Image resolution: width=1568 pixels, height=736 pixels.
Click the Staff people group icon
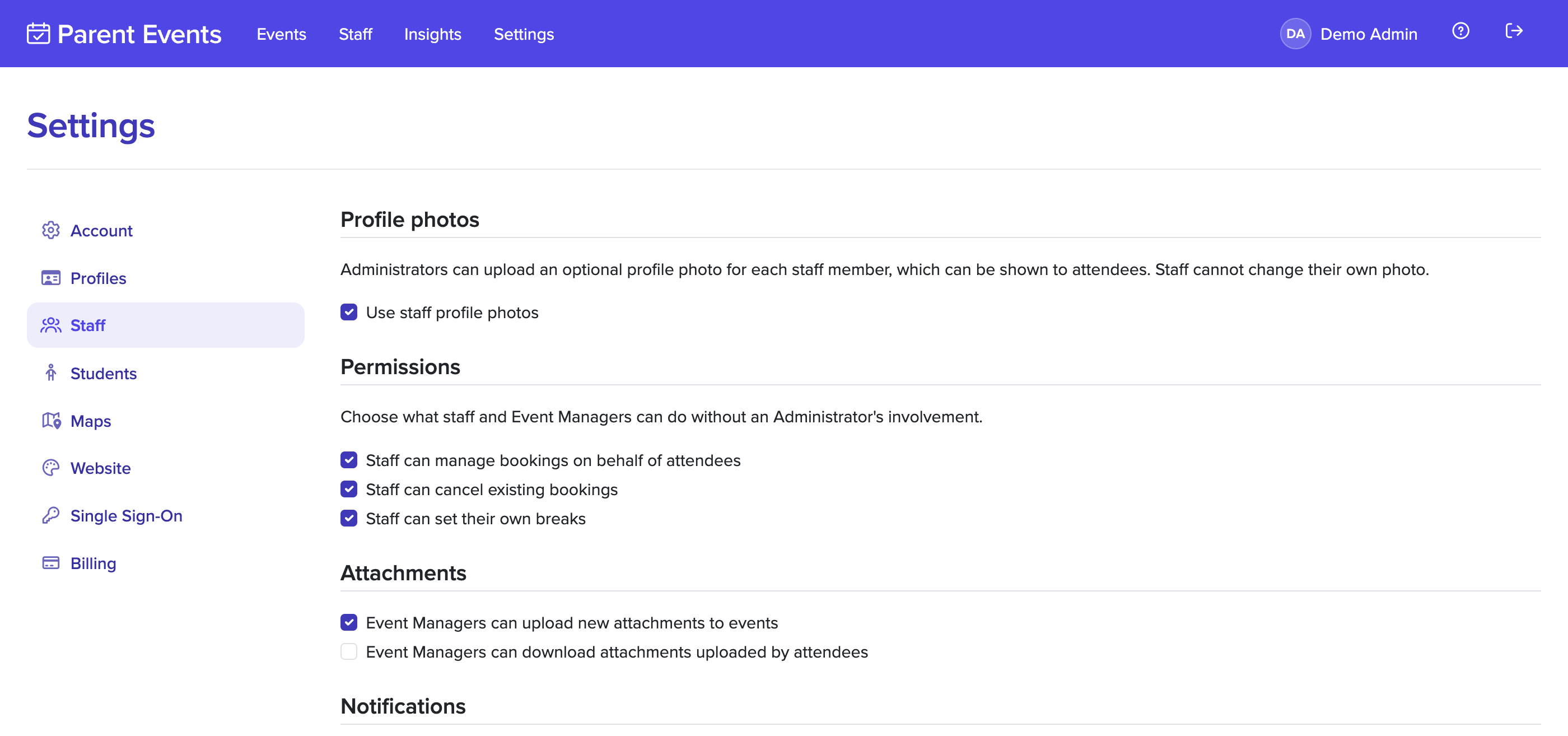[51, 325]
